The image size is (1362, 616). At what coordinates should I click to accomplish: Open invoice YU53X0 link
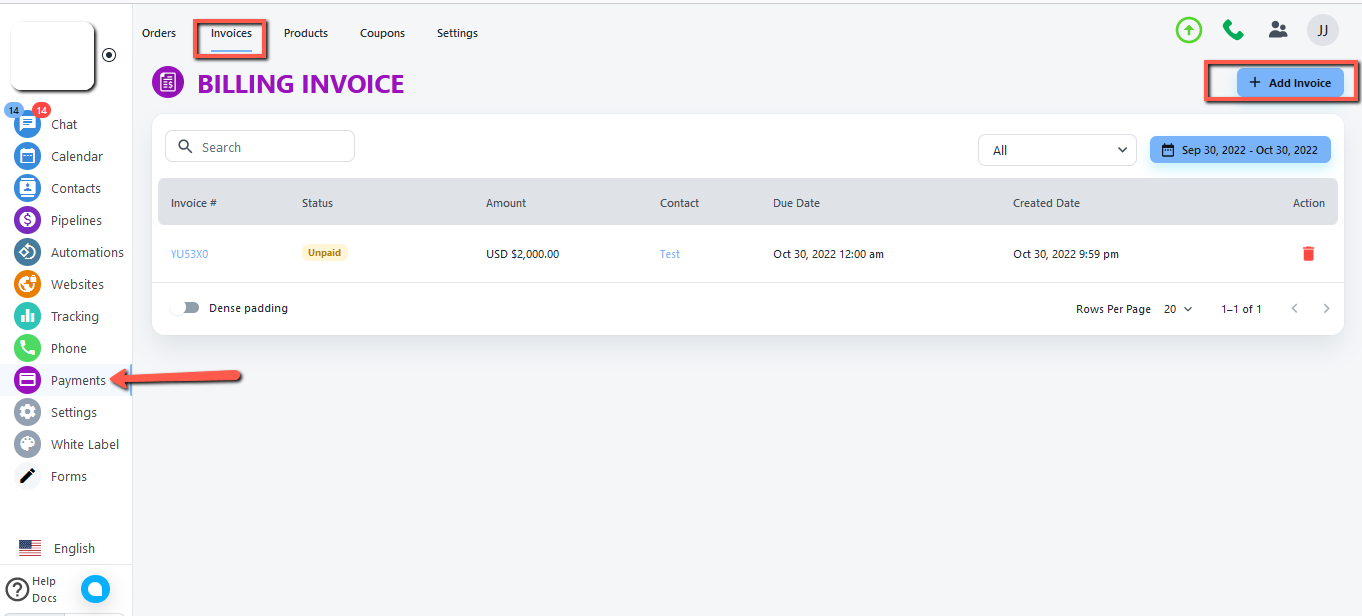pos(189,254)
